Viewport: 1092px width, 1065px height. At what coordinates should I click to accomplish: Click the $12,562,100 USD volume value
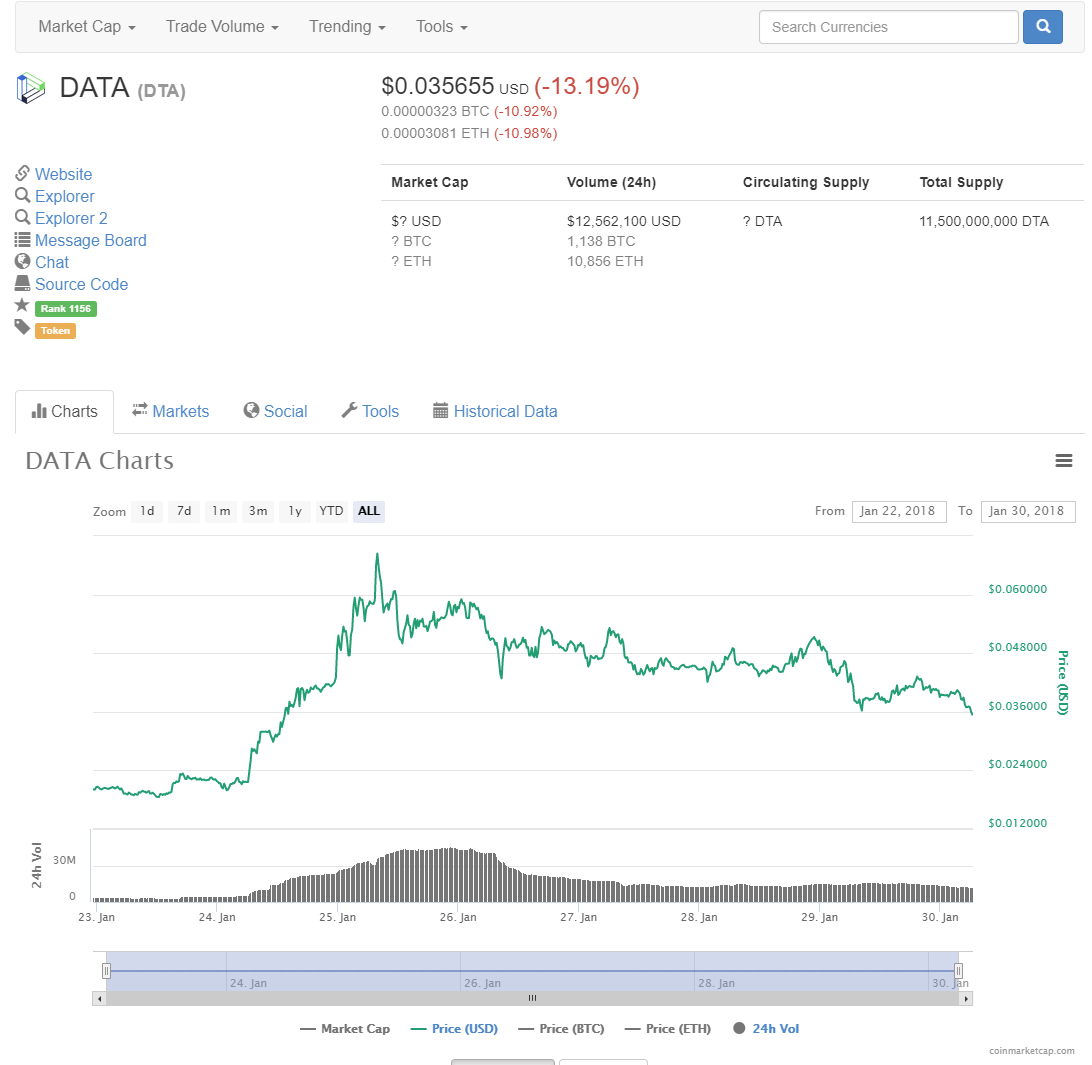[x=623, y=221]
